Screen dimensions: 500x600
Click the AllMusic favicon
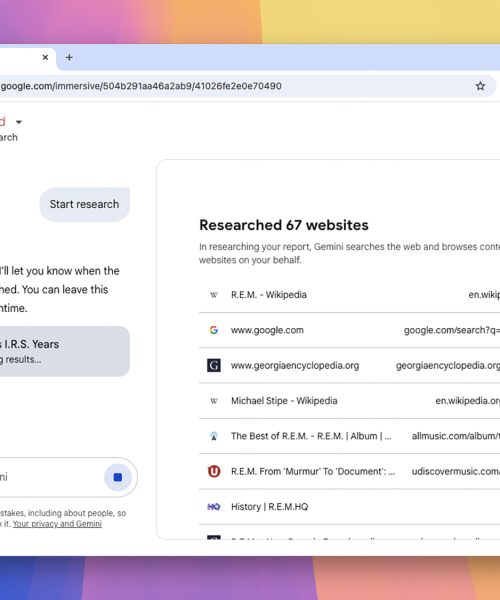[214, 436]
